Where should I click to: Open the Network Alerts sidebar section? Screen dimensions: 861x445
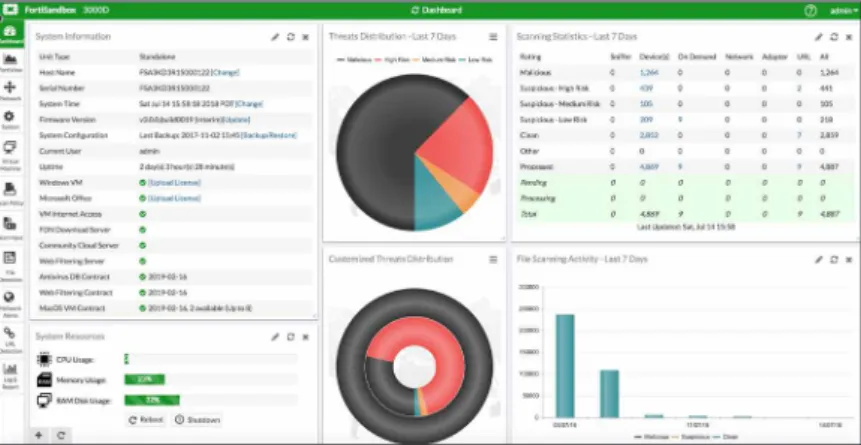[10, 304]
